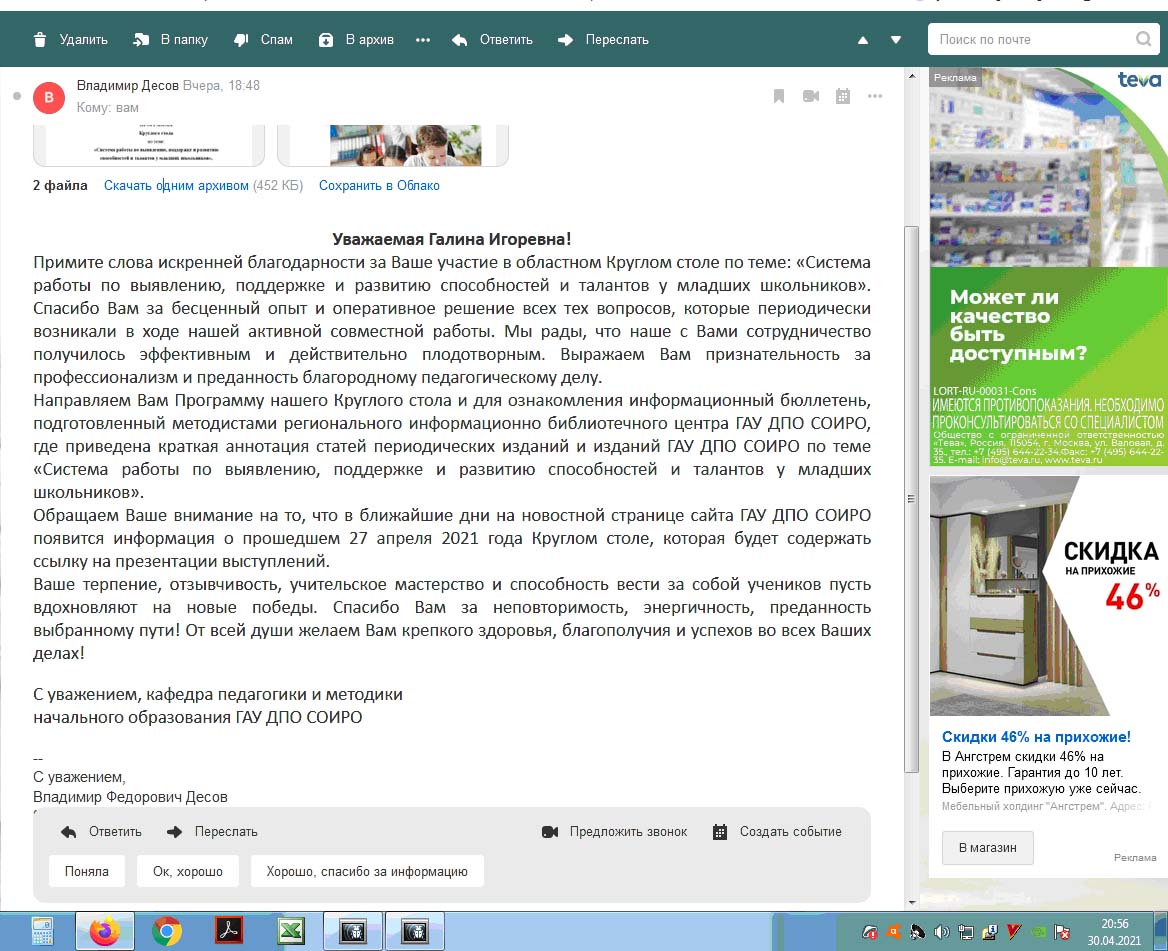The width and height of the screenshot is (1168, 951).
Task: Move message with "В папку" button
Action: pos(171,39)
